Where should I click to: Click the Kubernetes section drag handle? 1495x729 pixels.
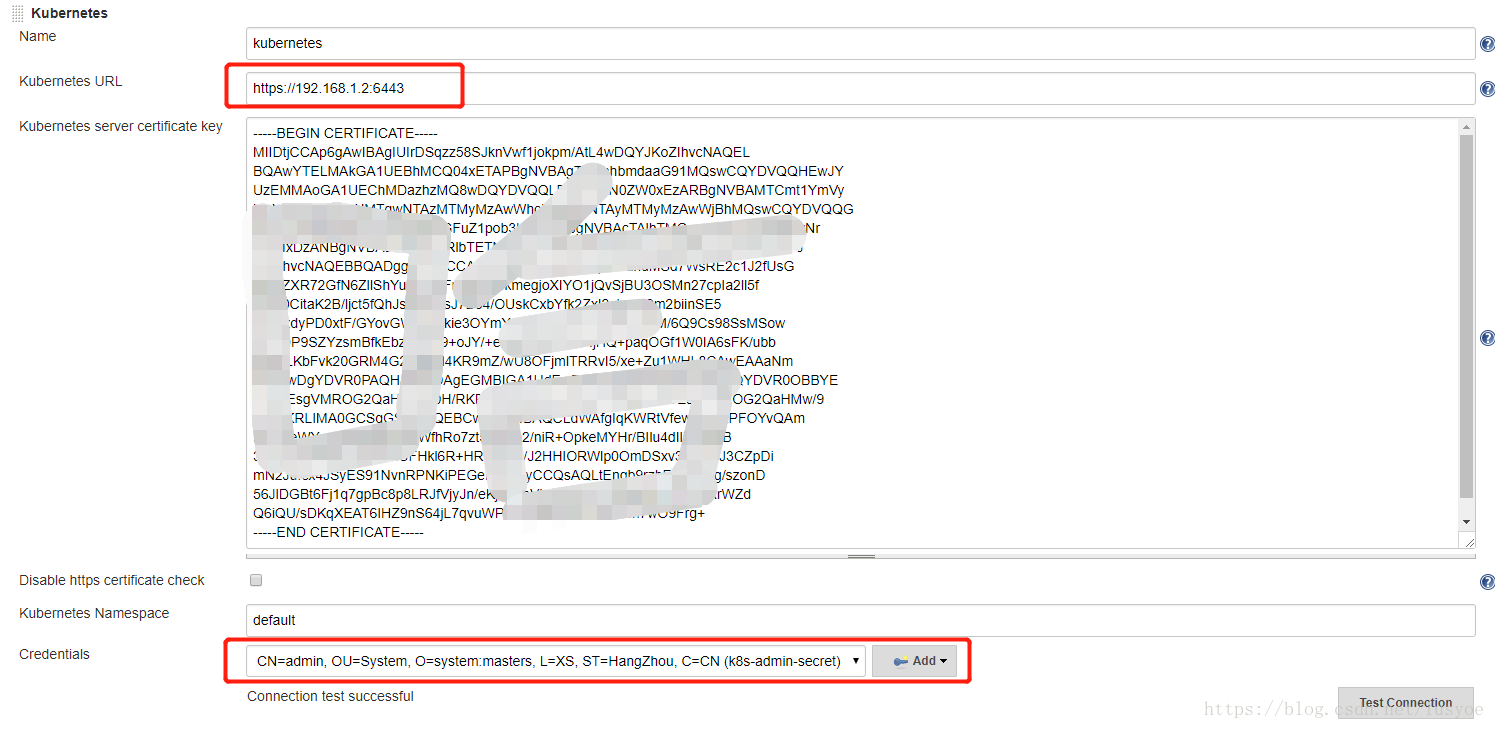pyautogui.click(x=18, y=13)
